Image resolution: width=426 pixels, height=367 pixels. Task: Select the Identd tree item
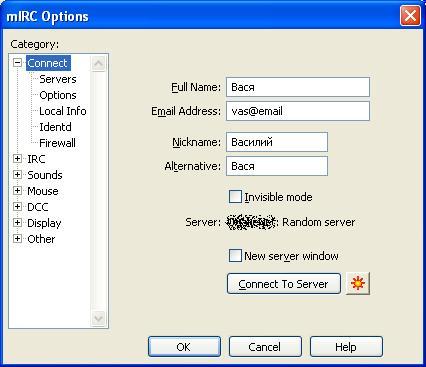(x=55, y=127)
